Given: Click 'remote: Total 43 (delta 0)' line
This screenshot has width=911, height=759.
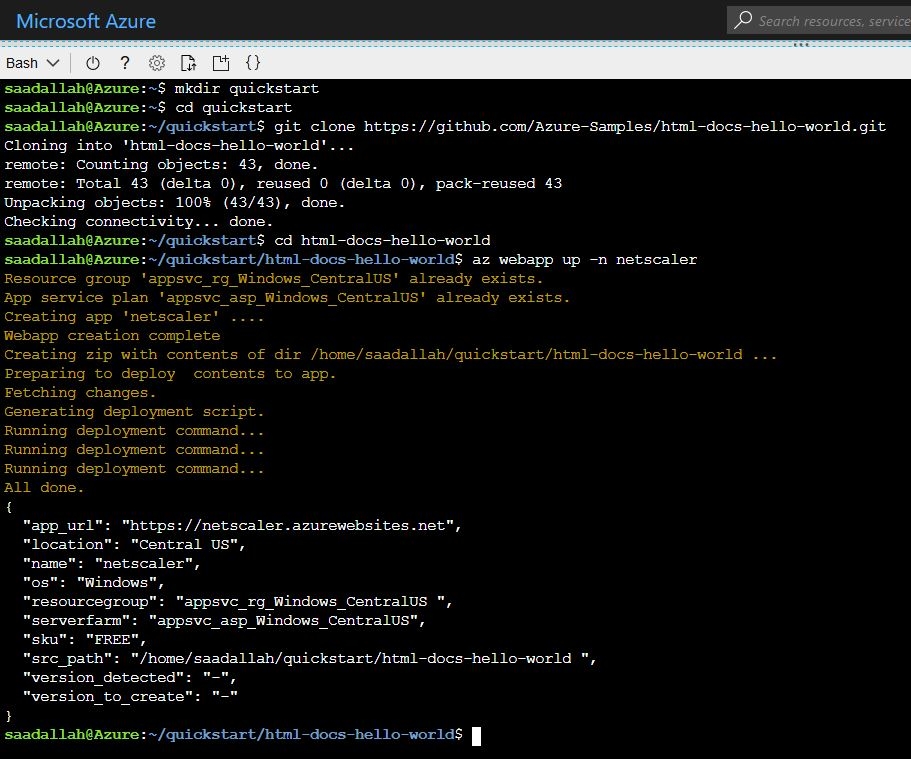Looking at the screenshot, I should tap(283, 184).
